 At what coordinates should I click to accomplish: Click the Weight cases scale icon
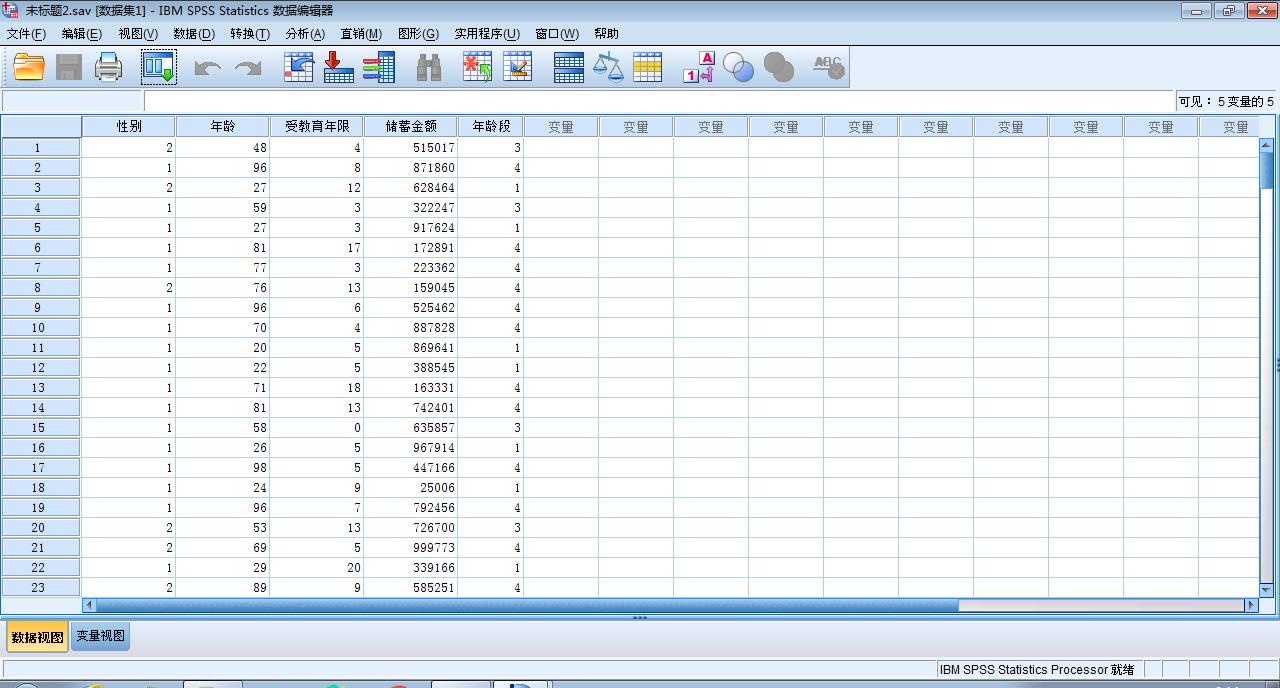[608, 67]
